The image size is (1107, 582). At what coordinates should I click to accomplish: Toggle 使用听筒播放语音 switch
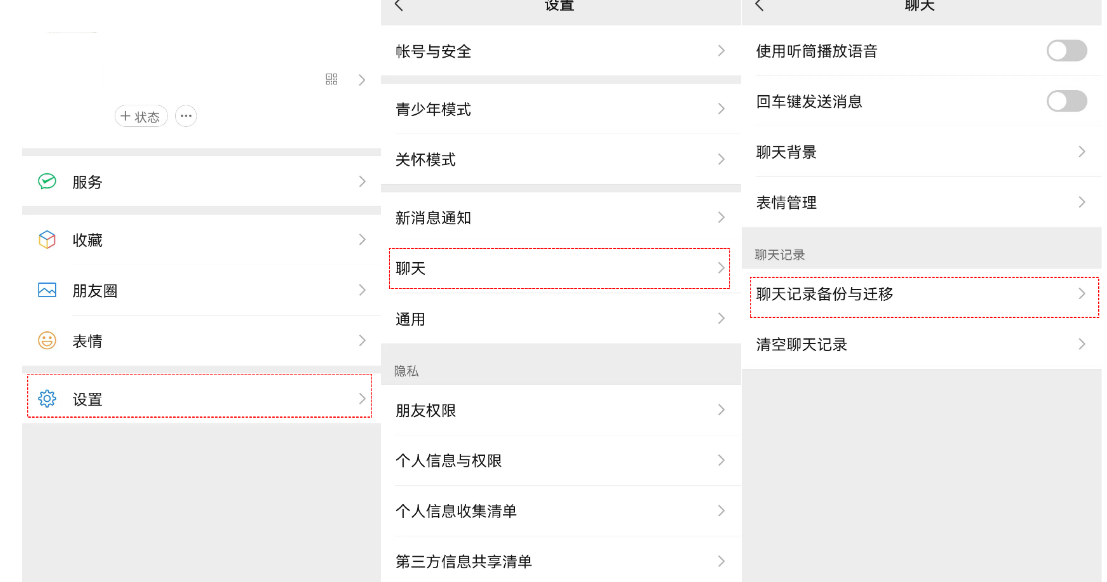[1066, 51]
